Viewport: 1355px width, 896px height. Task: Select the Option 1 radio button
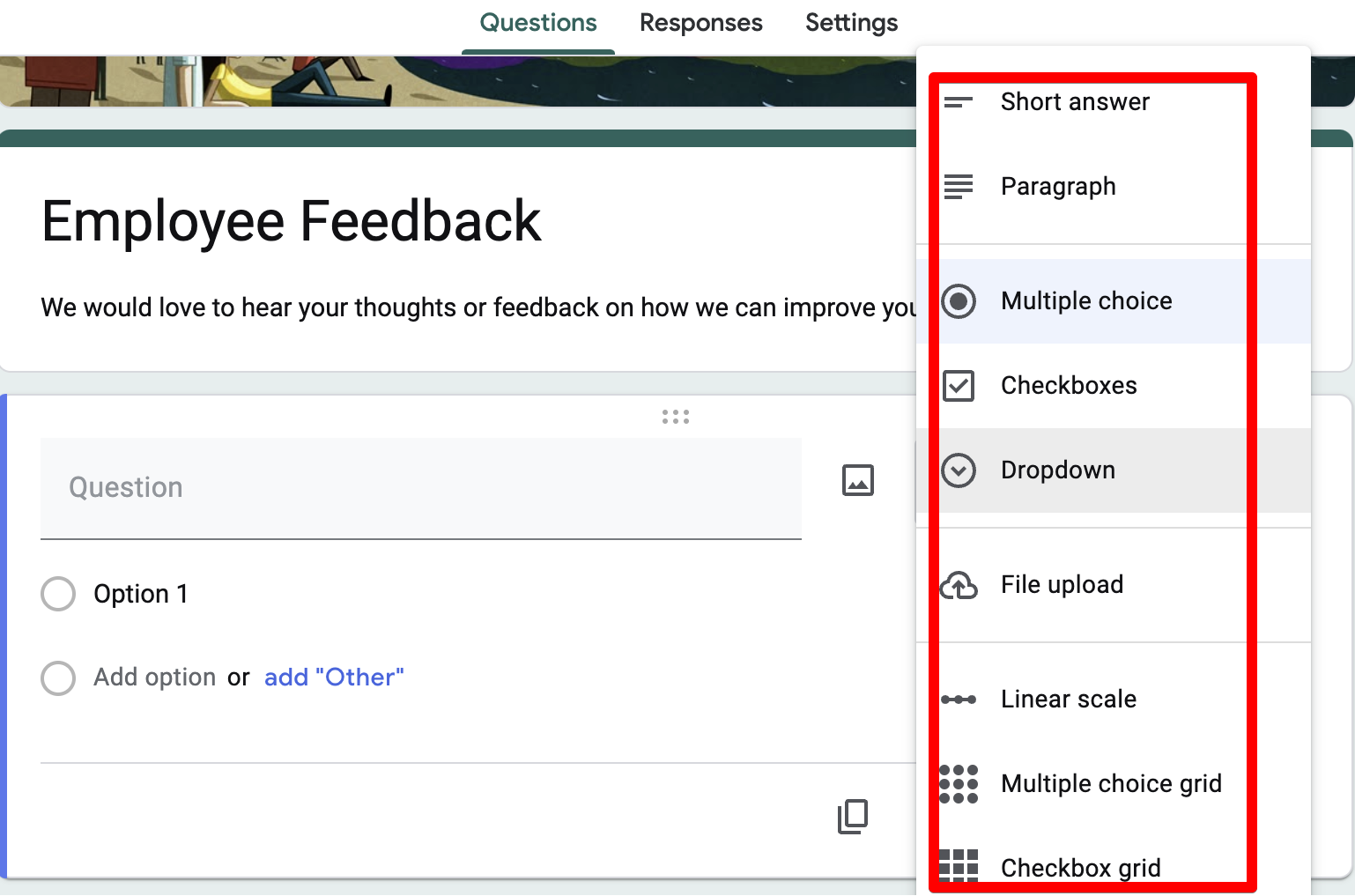[57, 594]
